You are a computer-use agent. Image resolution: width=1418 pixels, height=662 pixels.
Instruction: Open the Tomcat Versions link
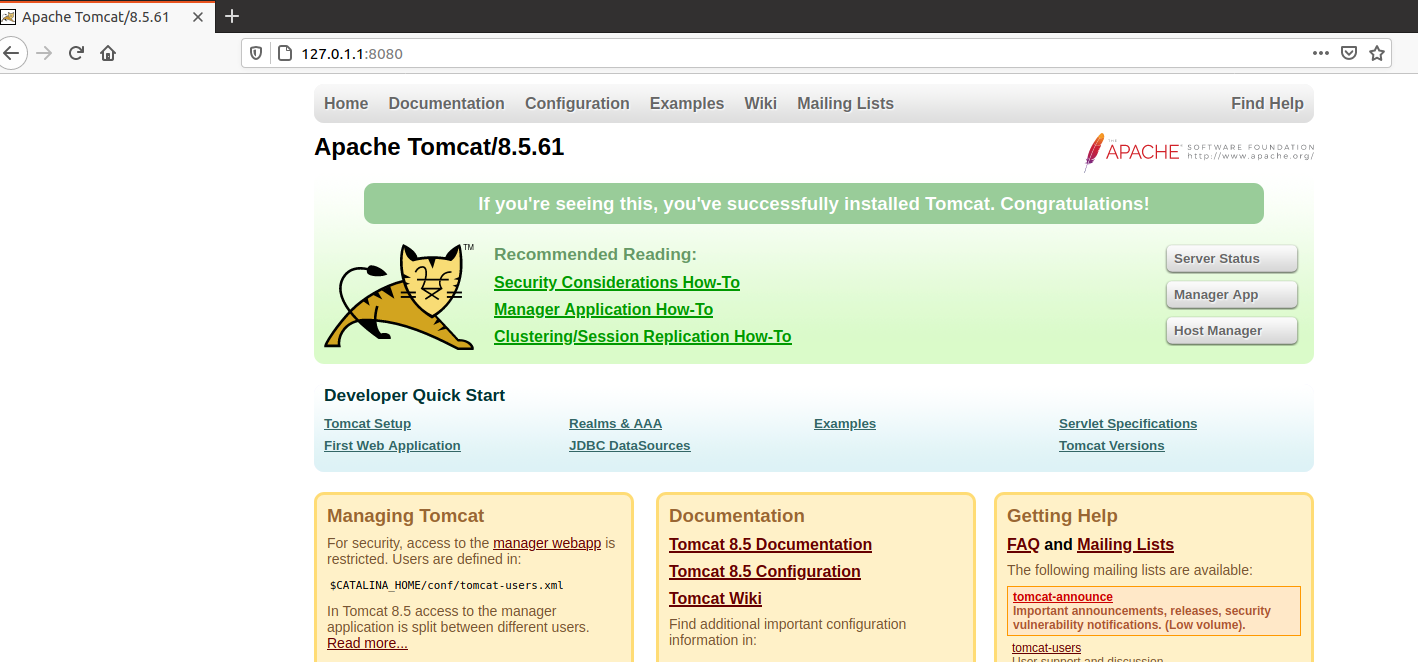[x=1112, y=445]
